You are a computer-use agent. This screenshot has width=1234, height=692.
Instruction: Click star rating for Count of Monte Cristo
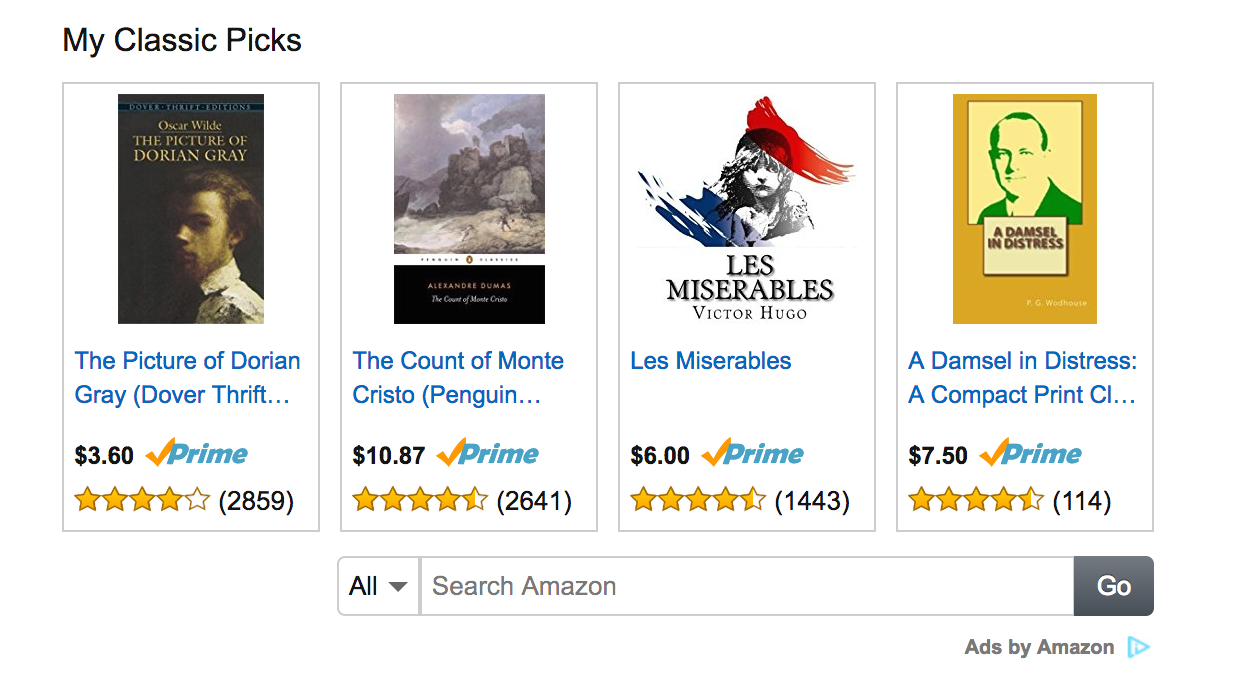pyautogui.click(x=420, y=500)
